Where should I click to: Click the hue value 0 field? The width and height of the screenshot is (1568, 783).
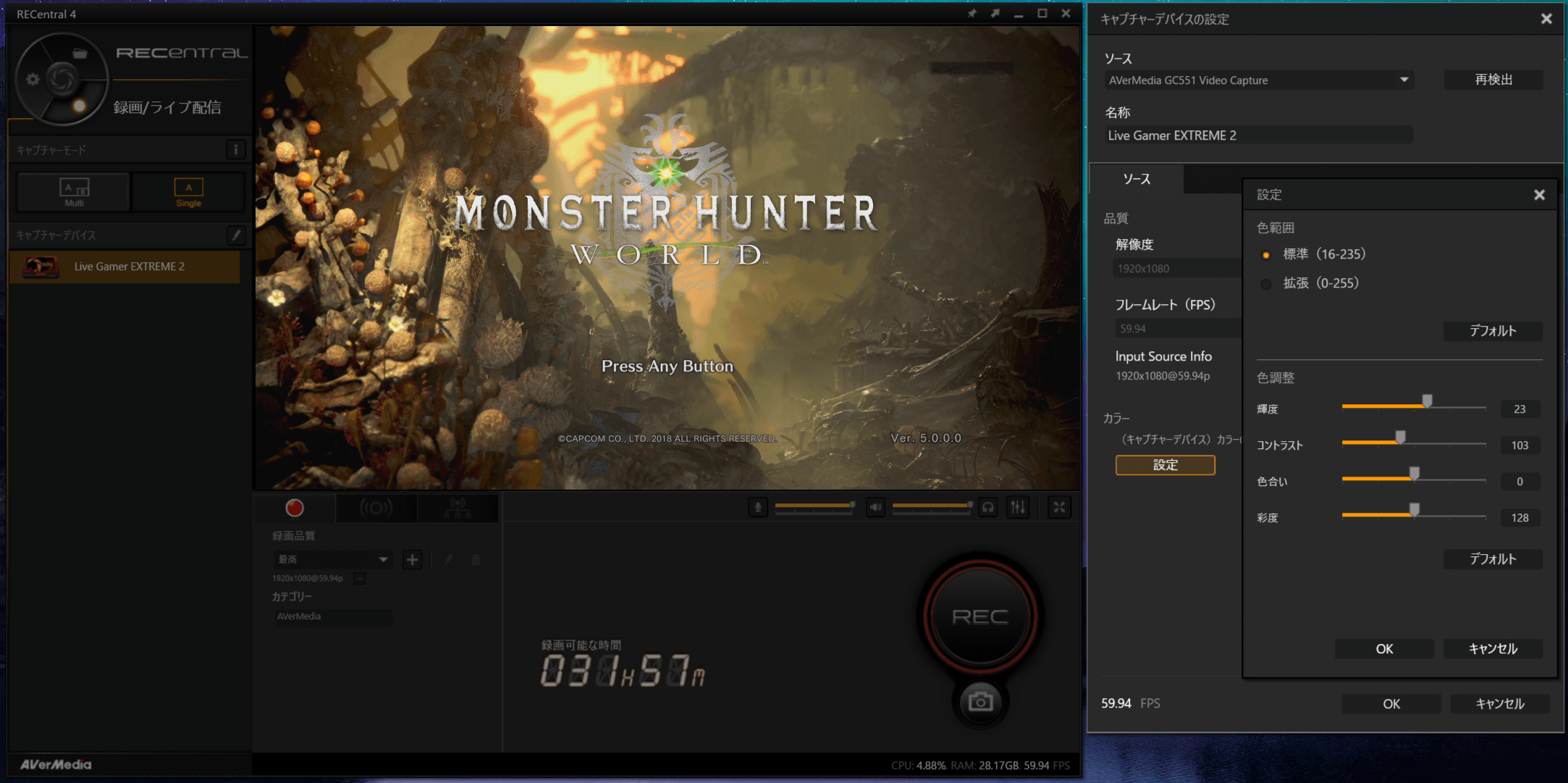click(1519, 482)
